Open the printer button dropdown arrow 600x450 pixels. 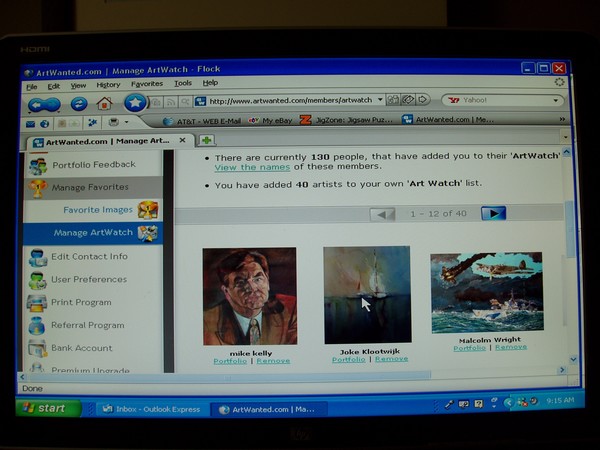(x=126, y=122)
